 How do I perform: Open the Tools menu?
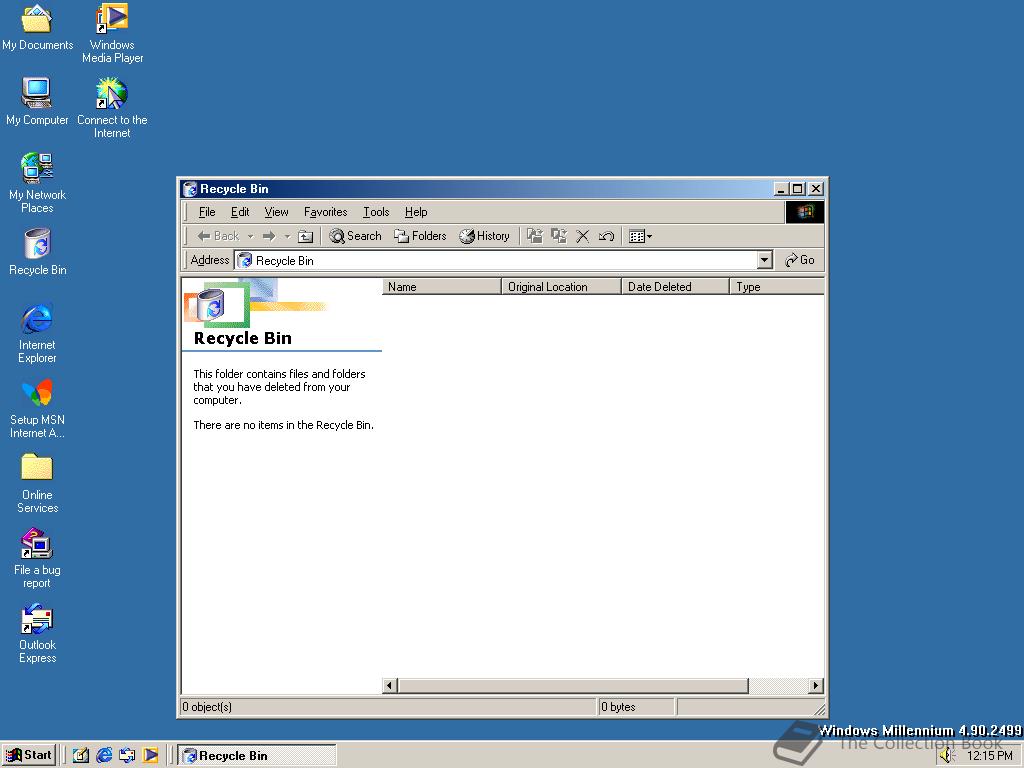pos(376,212)
